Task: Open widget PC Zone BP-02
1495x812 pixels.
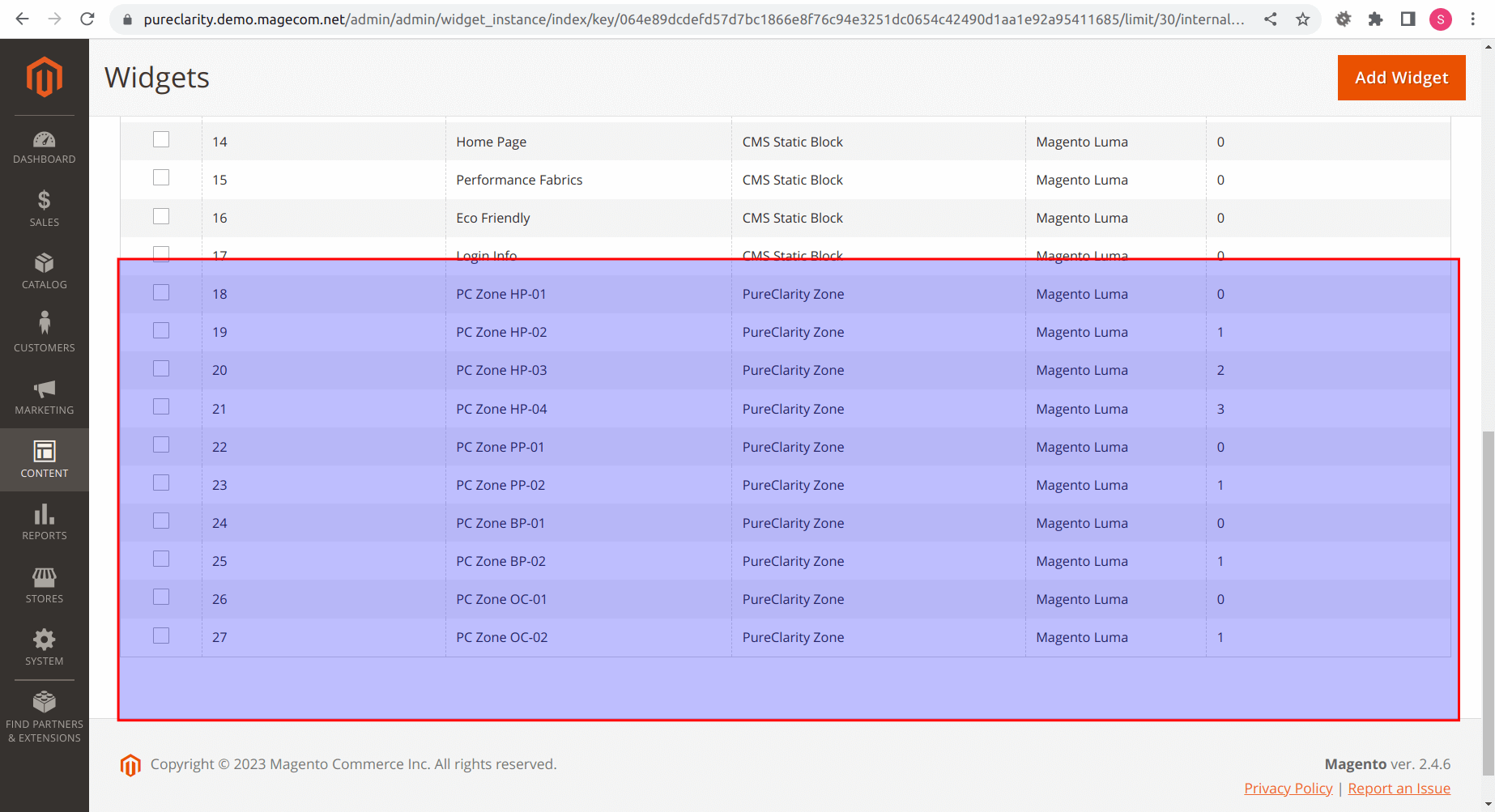Action: click(x=500, y=561)
